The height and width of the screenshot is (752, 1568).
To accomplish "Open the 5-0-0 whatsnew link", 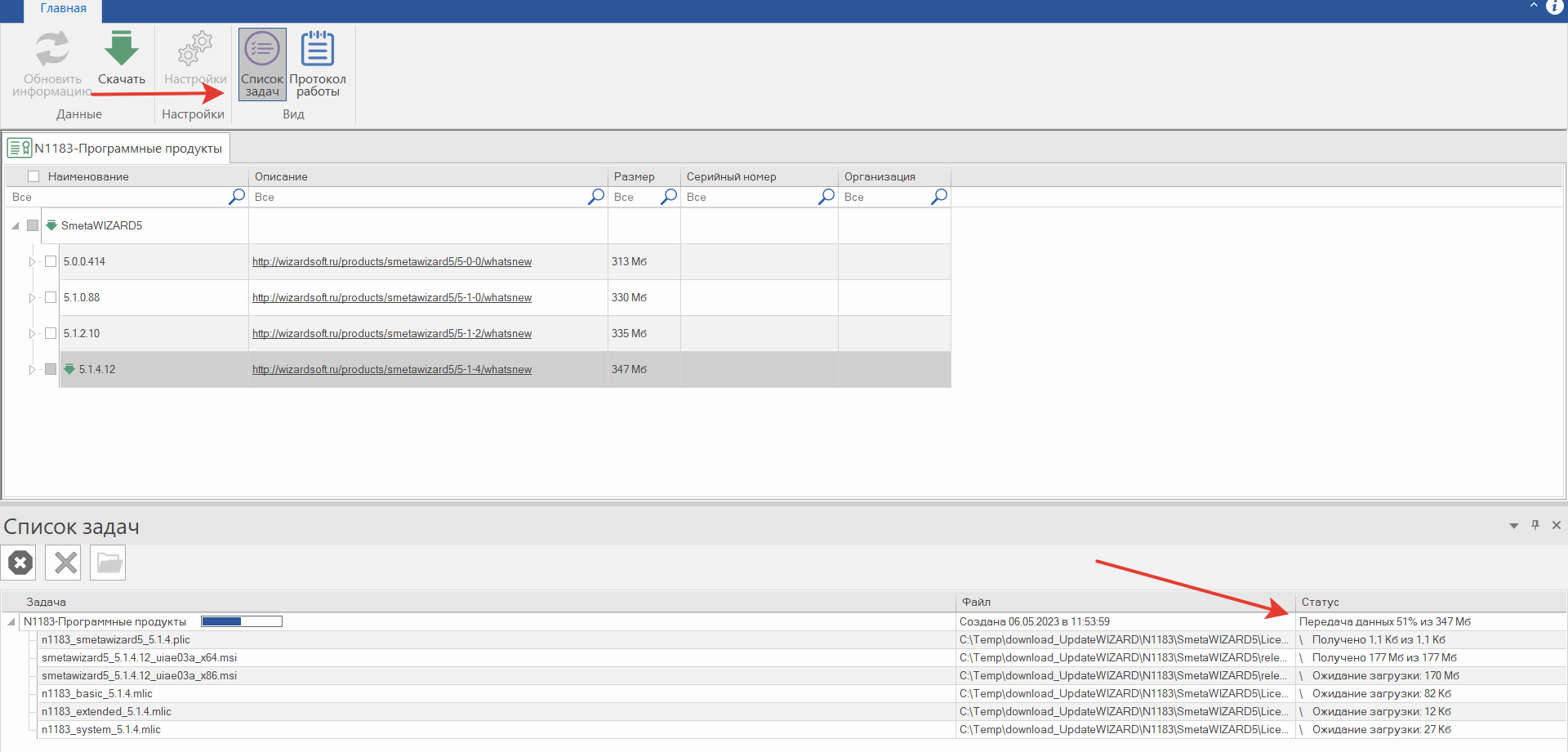I will pos(392,261).
